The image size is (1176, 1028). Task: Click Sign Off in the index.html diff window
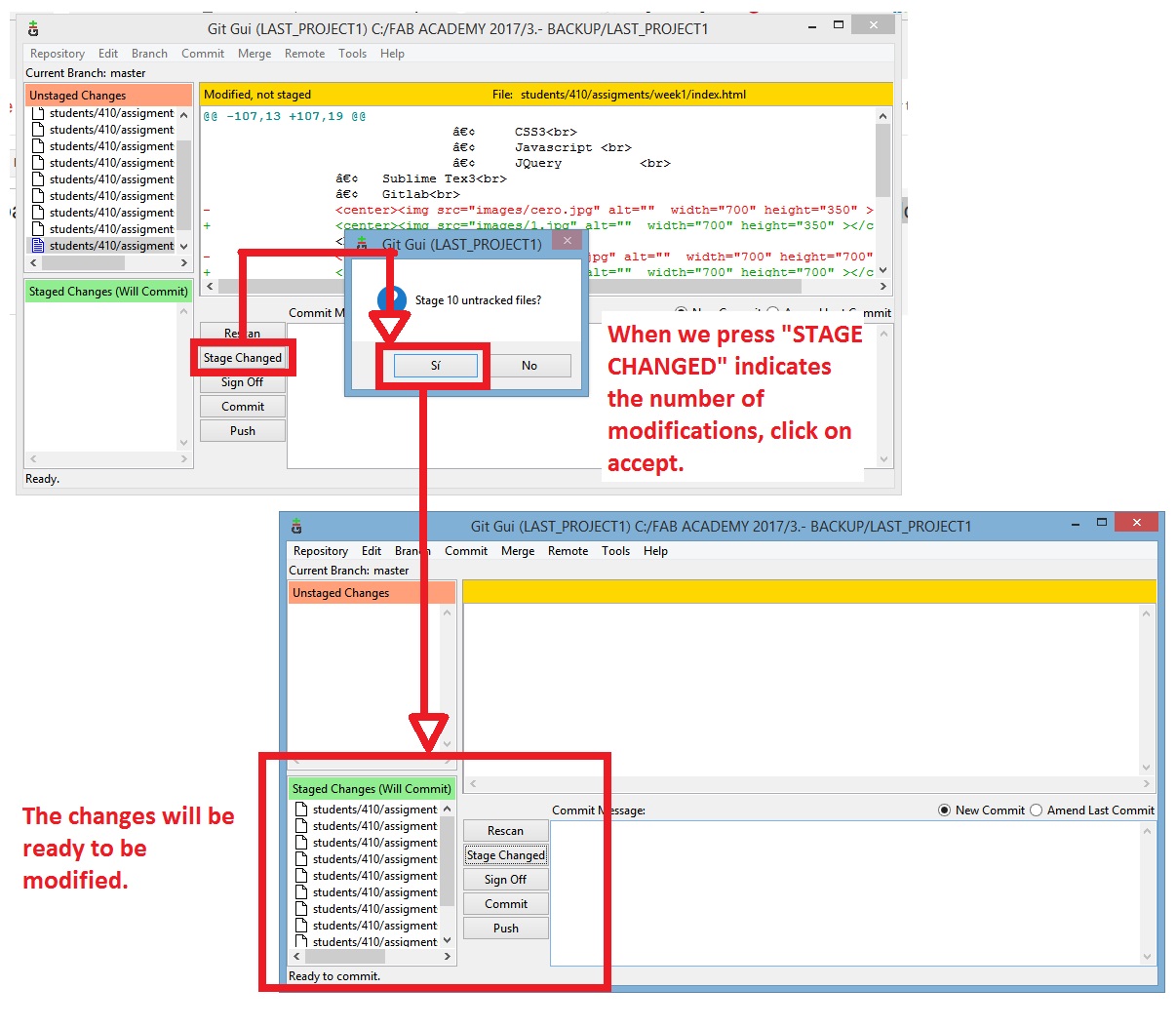[243, 382]
